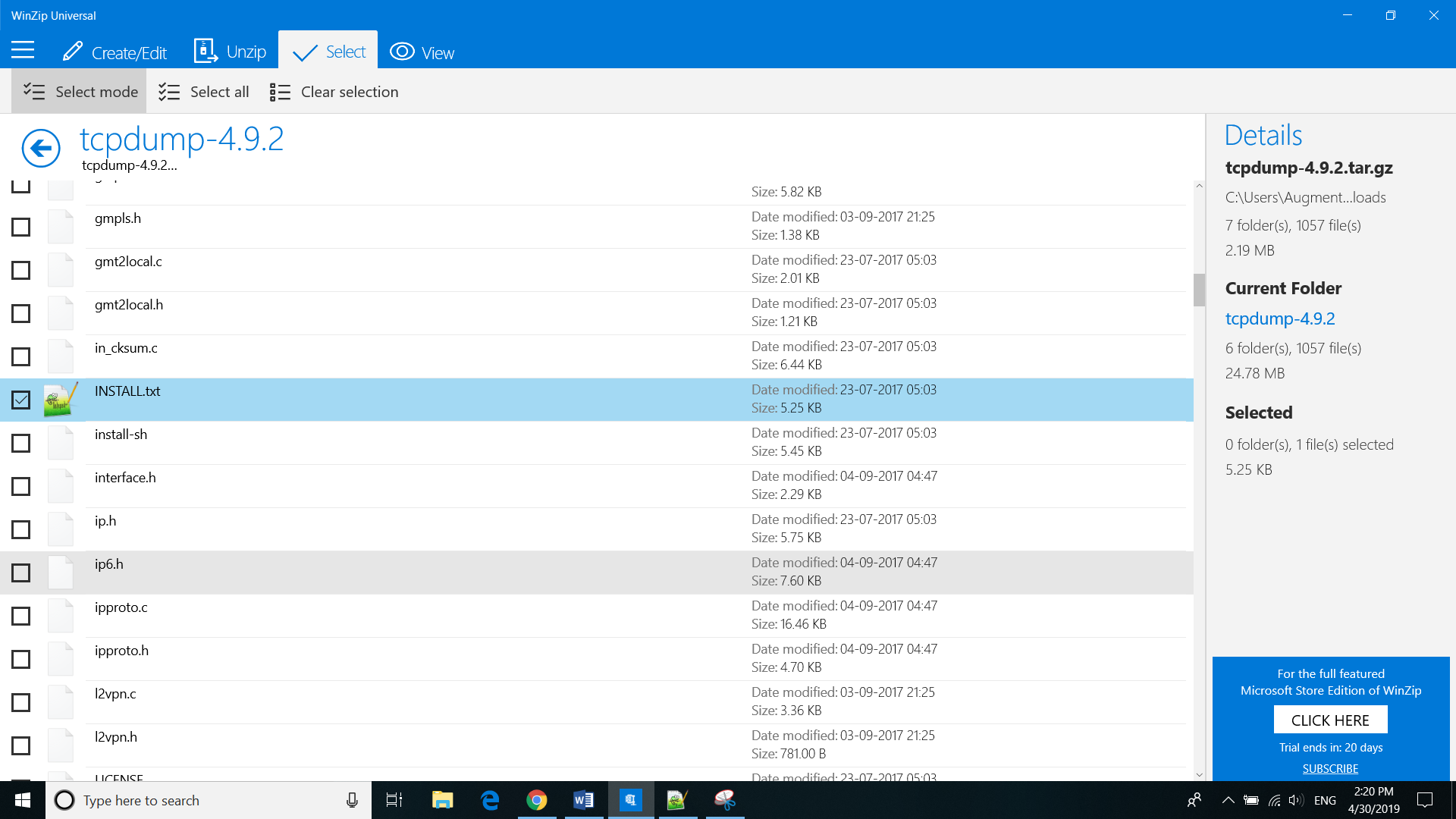This screenshot has width=1456, height=819.
Task: Go back using the circular arrow
Action: (x=41, y=147)
